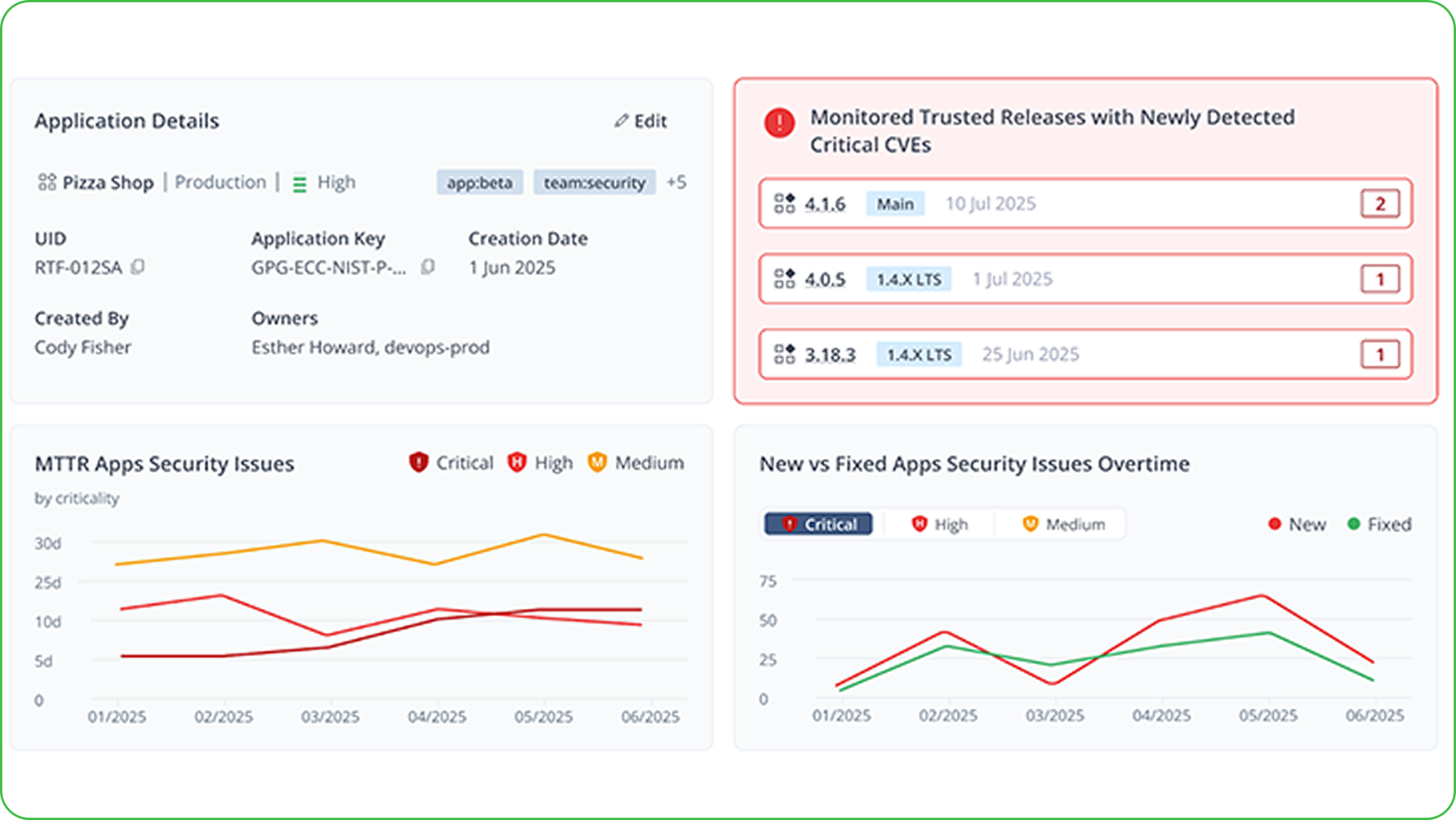Click the CVE count 2 badge
Viewport: 1456px width, 820px height.
tap(1380, 204)
